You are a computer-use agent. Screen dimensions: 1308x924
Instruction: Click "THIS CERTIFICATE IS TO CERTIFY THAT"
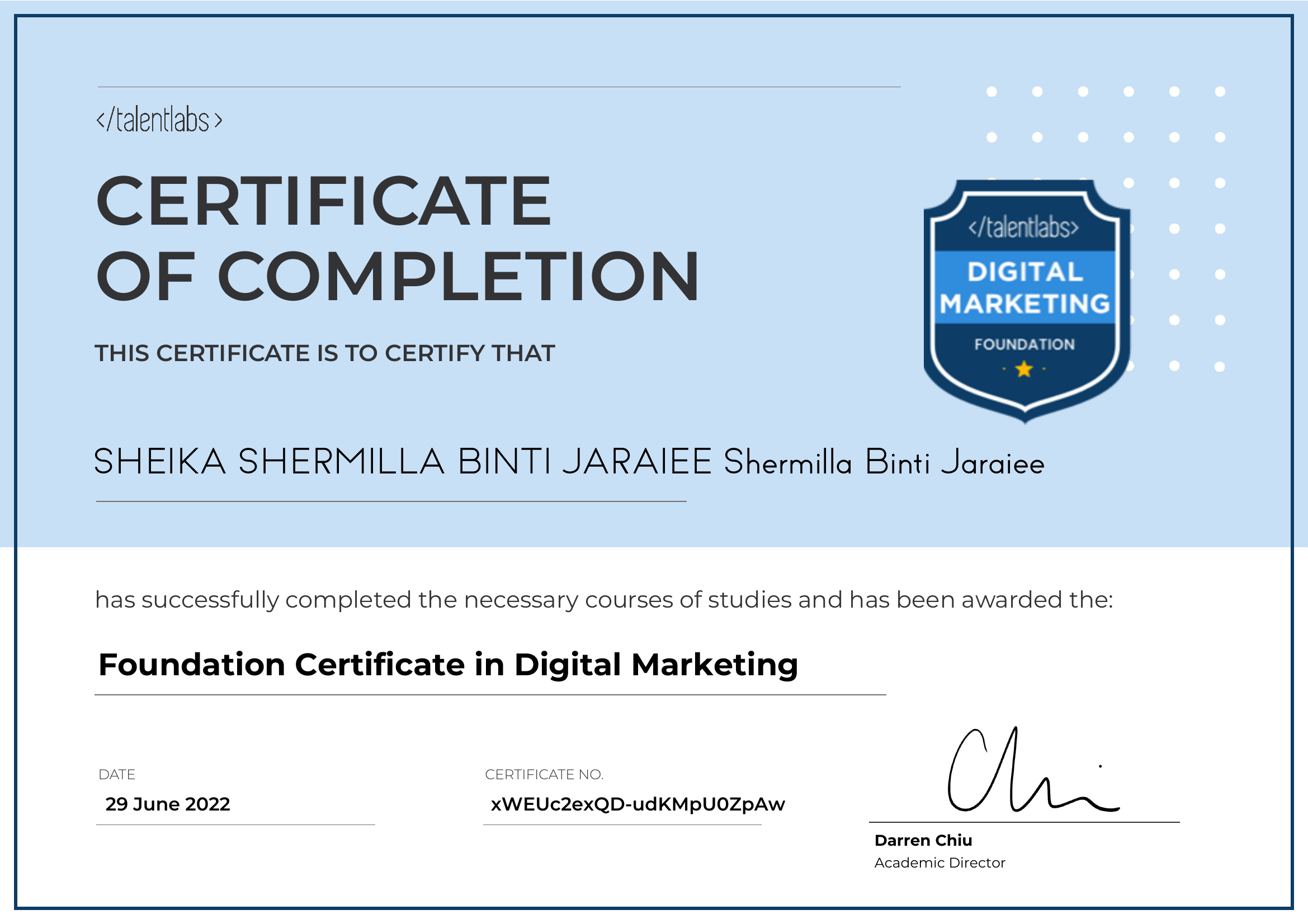coord(325,353)
